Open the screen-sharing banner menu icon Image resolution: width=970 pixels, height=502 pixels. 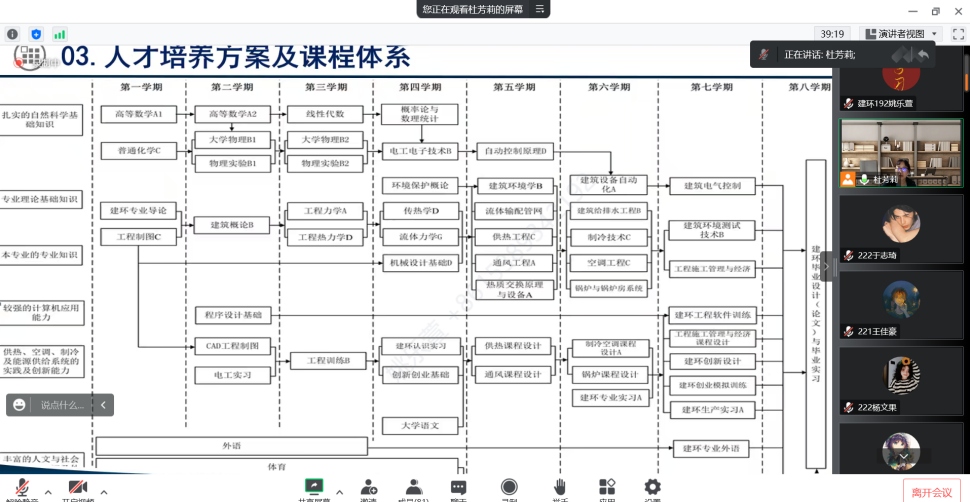click(x=541, y=9)
